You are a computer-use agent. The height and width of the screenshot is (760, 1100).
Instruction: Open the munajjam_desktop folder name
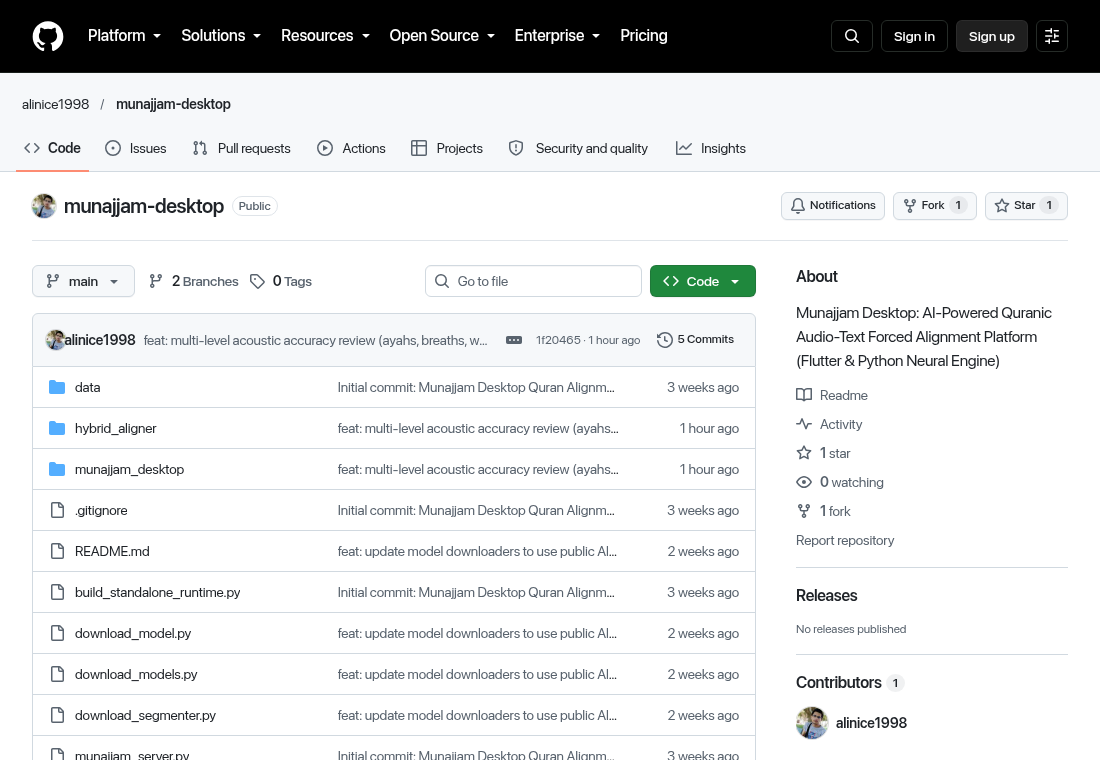(x=130, y=469)
